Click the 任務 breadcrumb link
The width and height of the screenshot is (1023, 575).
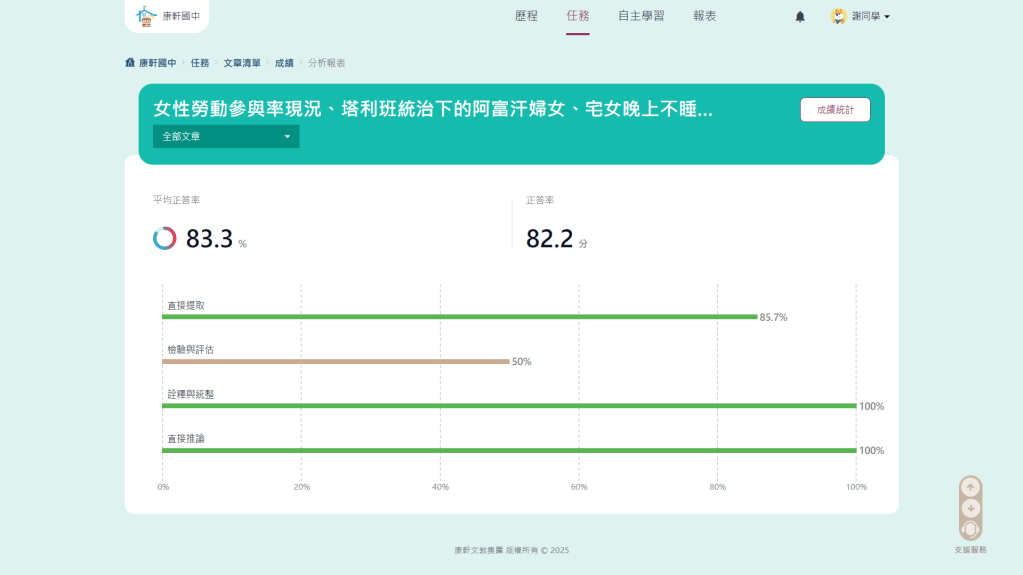tap(200, 63)
